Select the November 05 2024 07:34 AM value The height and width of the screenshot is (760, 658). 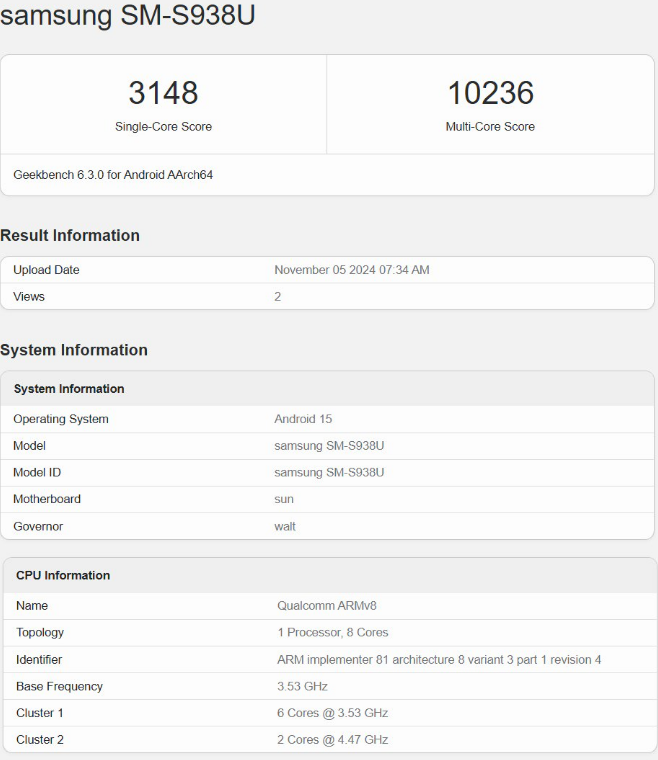[352, 269]
